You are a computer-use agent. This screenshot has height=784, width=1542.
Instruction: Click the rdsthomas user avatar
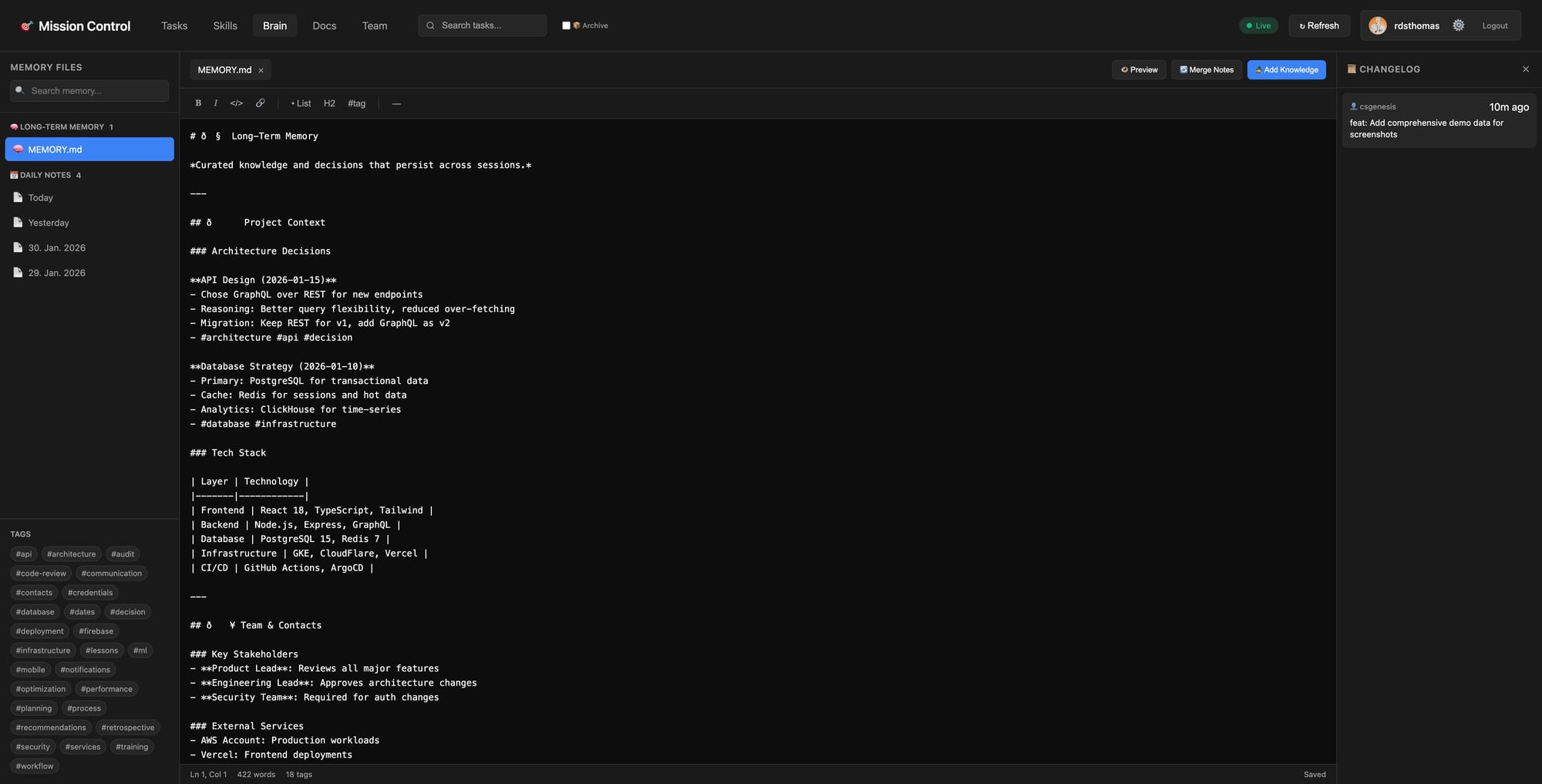point(1378,25)
